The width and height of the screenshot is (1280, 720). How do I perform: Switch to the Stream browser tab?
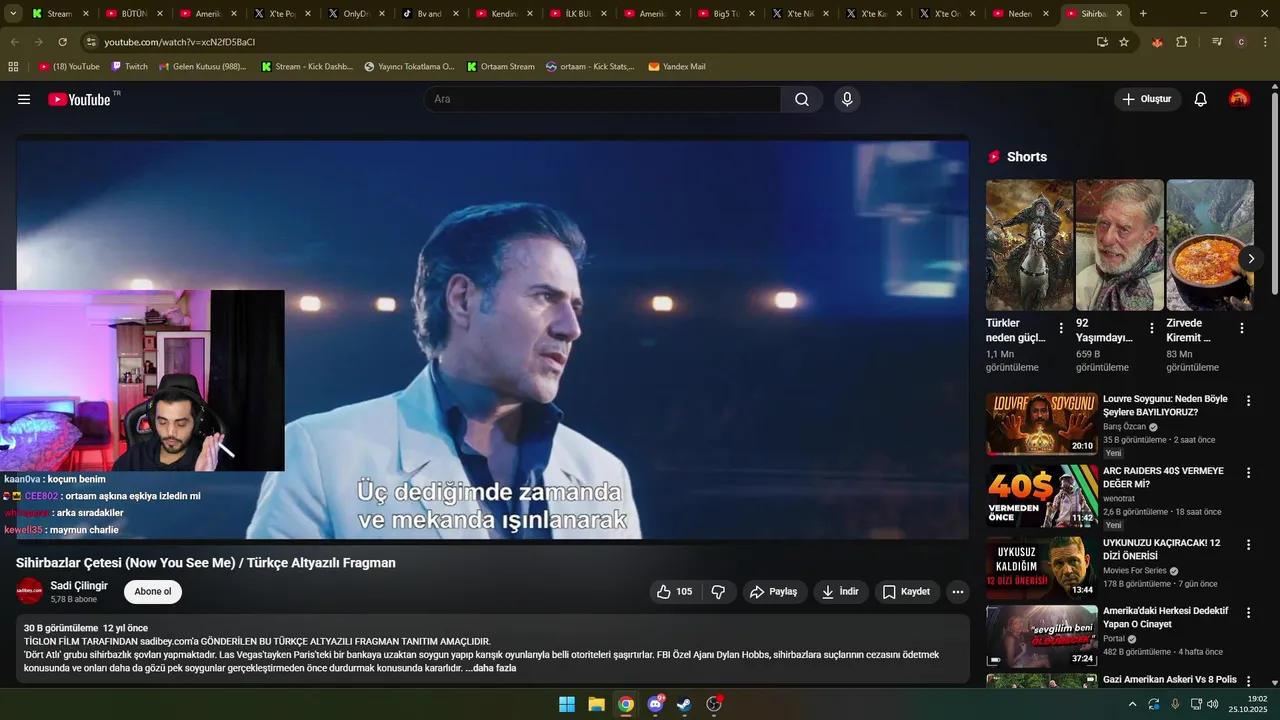tap(60, 14)
